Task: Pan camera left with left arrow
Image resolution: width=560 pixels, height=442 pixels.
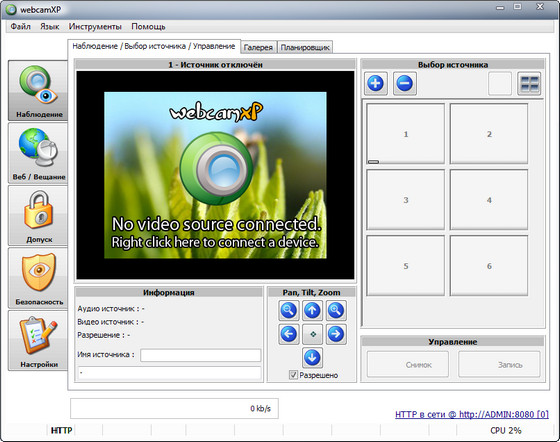Action: coord(289,334)
